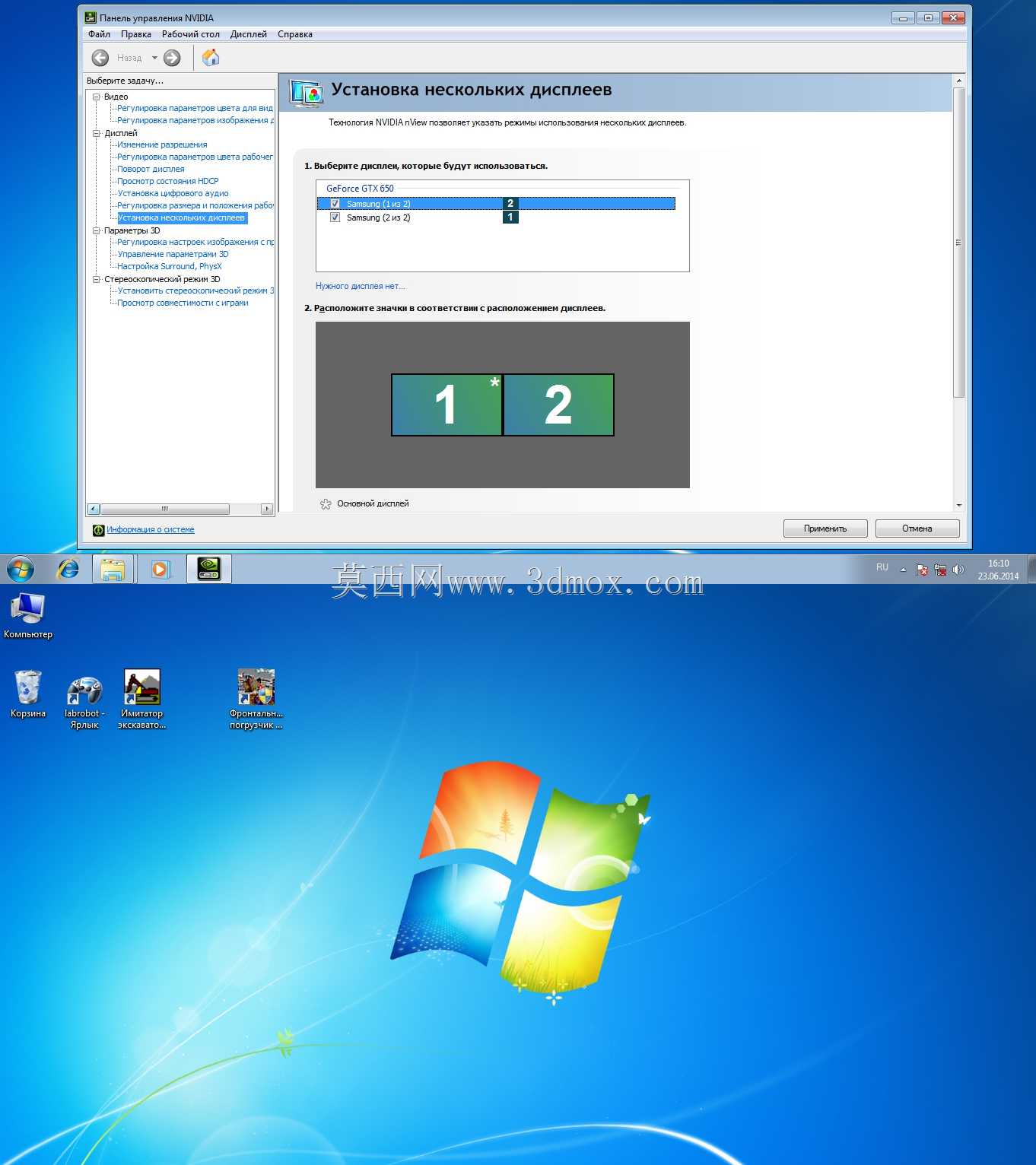Select Установка нескольких дисплеев in the tree
Image resolution: width=1036 pixels, height=1165 pixels.
(x=182, y=217)
